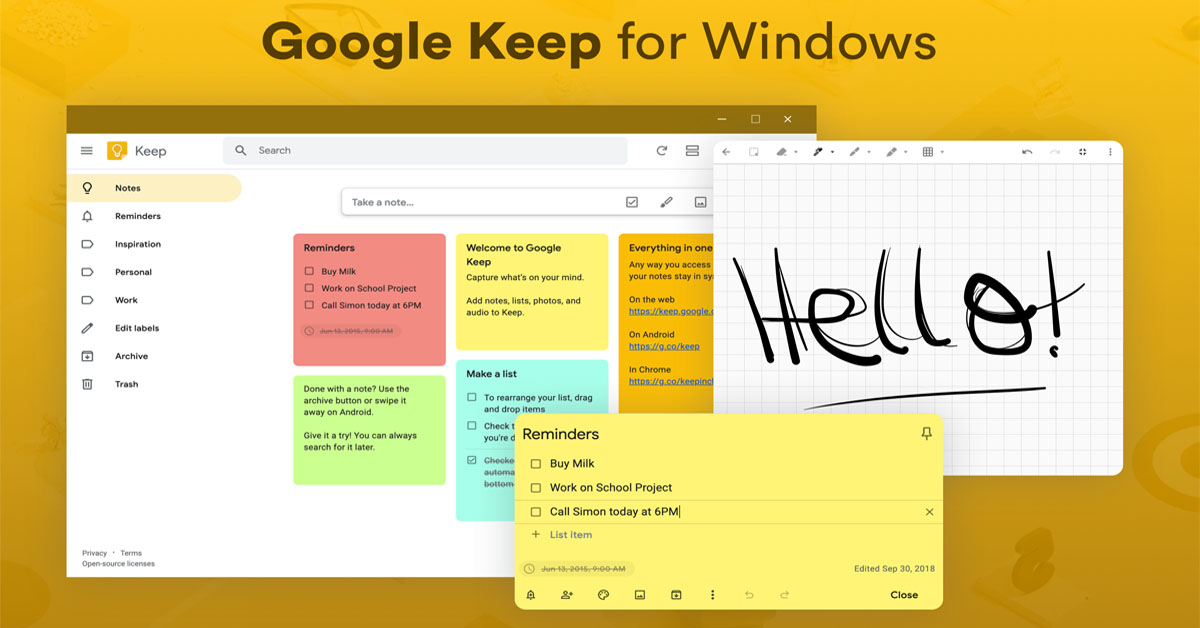Refresh notes with the reload icon
The width and height of the screenshot is (1200, 628).
click(661, 151)
